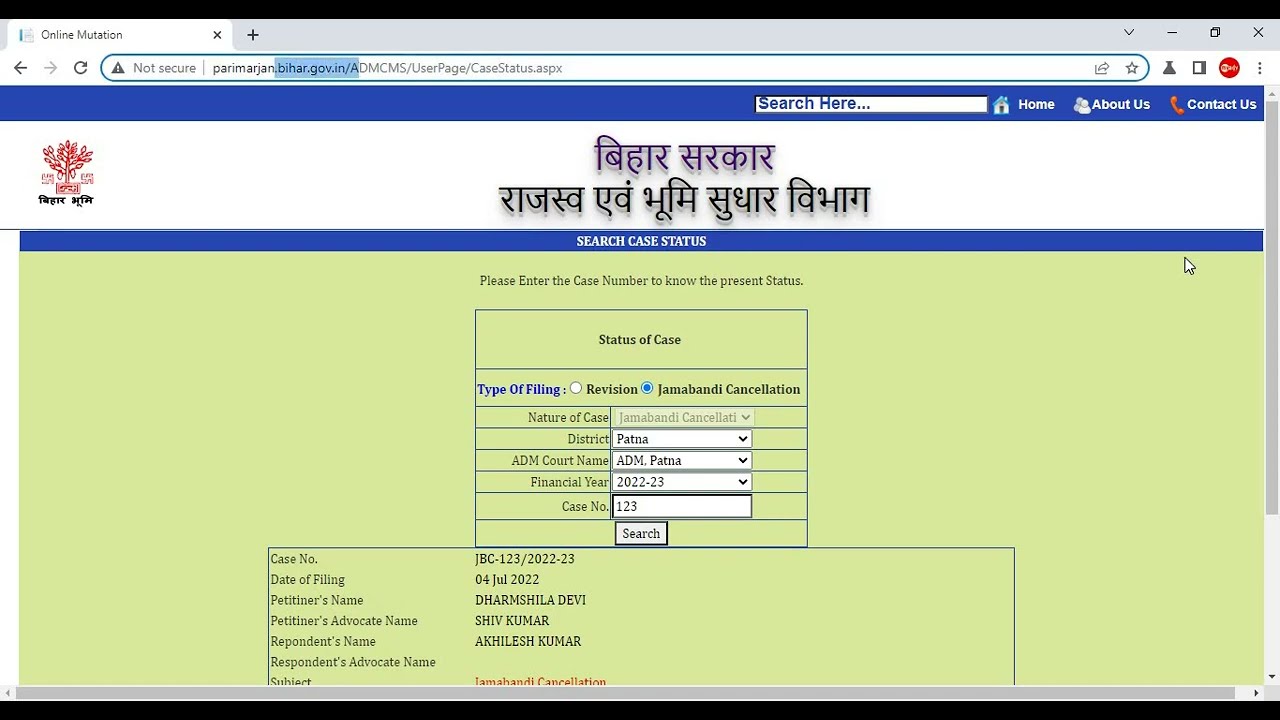Open the About Us link
This screenshot has width=1280, height=720.
click(x=1120, y=104)
